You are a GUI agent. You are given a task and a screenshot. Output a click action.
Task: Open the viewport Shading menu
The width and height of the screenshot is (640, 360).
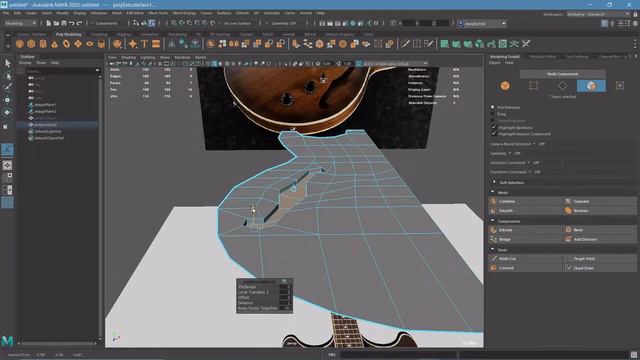click(128, 58)
